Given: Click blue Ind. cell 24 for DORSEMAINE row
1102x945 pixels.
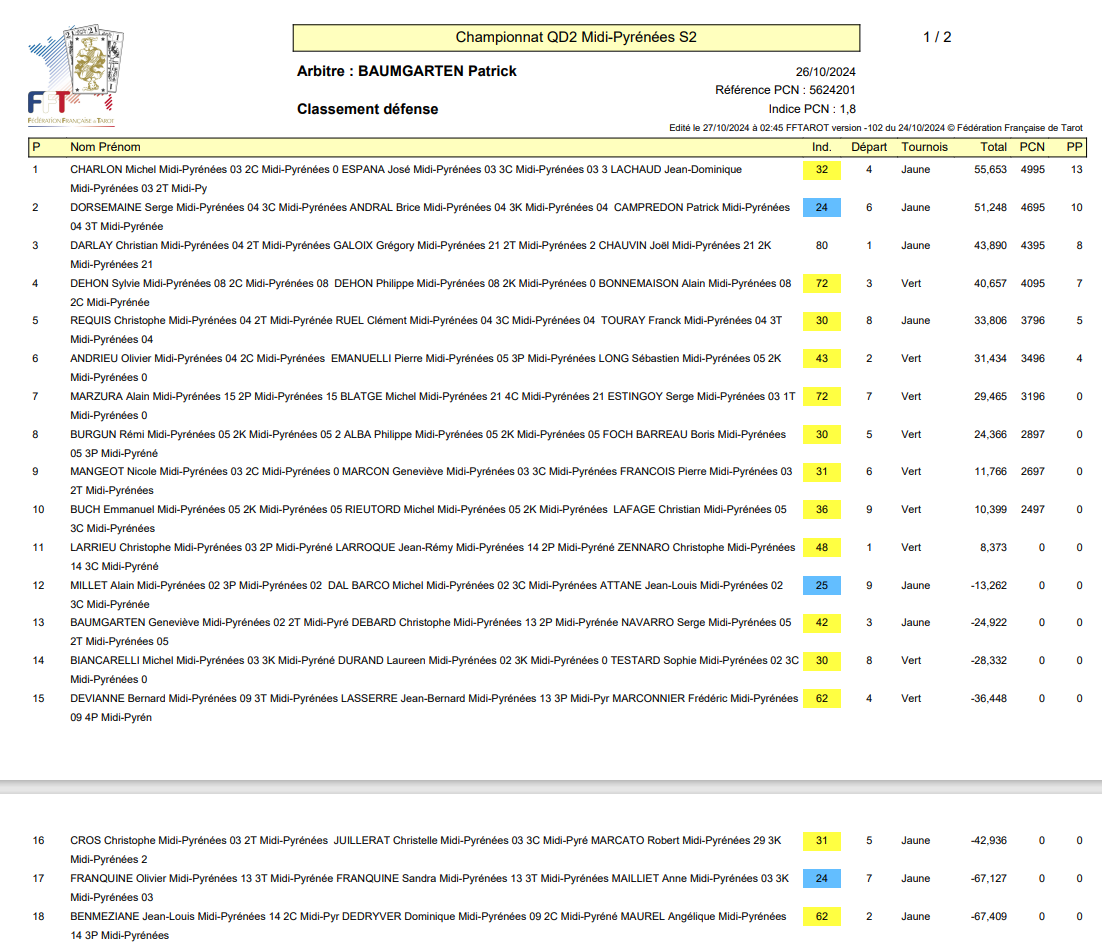Looking at the screenshot, I should coord(822,207).
